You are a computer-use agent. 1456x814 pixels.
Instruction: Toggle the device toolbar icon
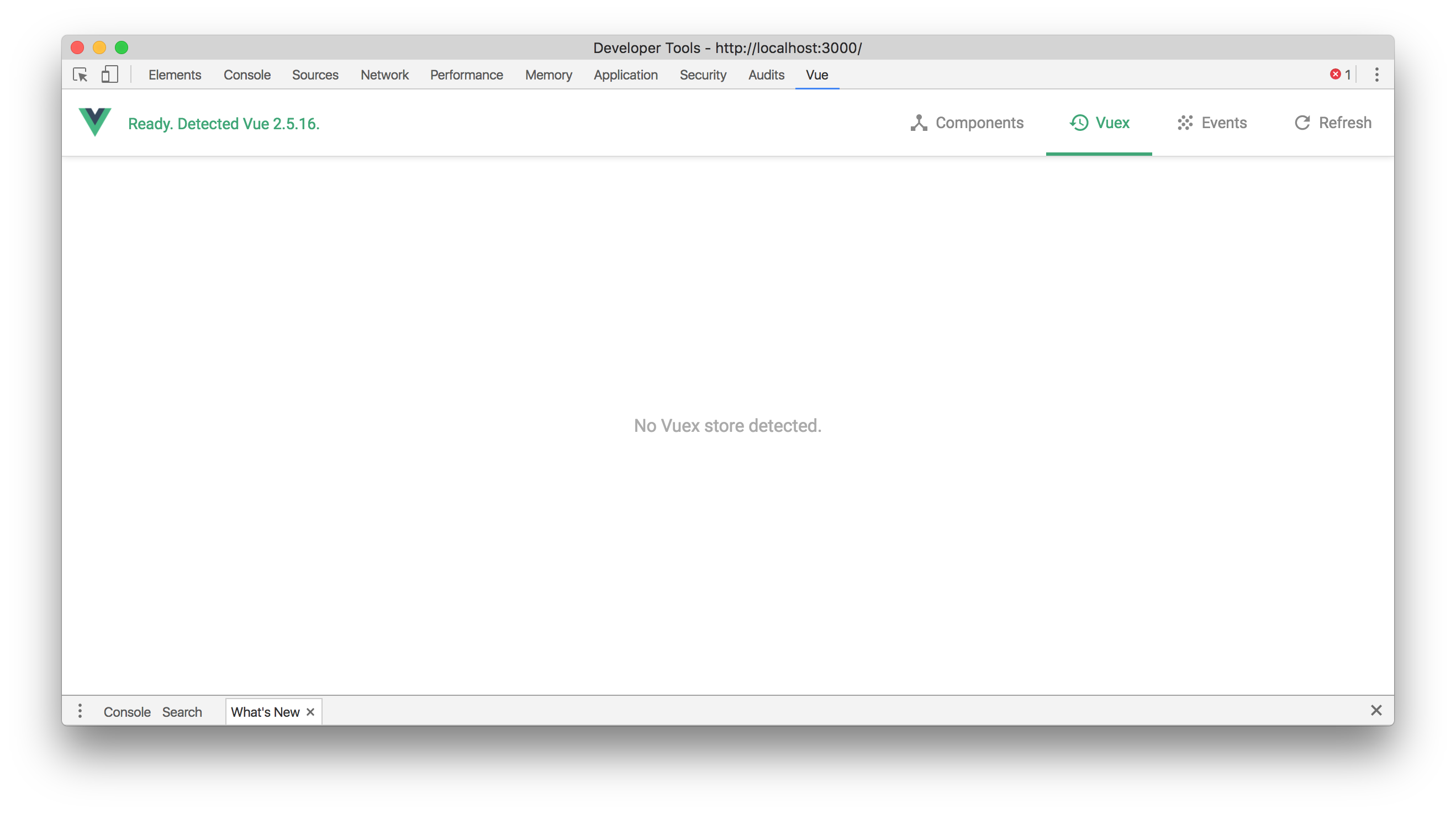pyautogui.click(x=110, y=75)
